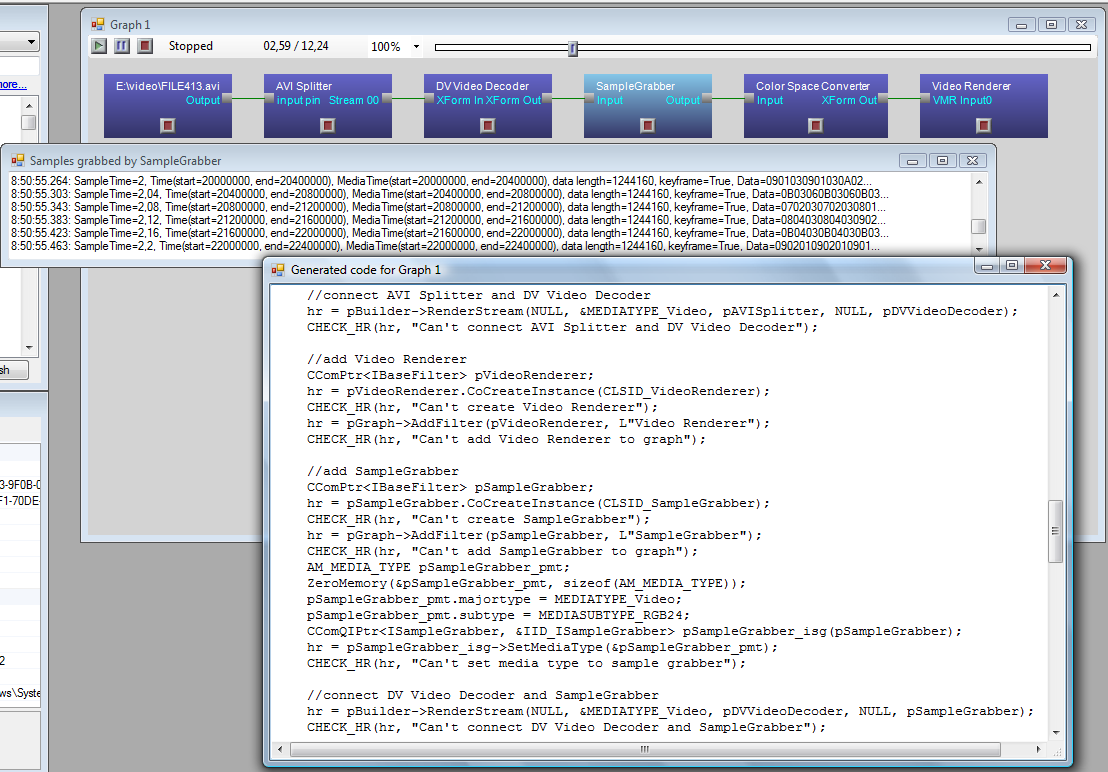Viewport: 1108px width, 772px height.
Task: Click the red state icon on Video Renderer filter
Action: point(983,126)
